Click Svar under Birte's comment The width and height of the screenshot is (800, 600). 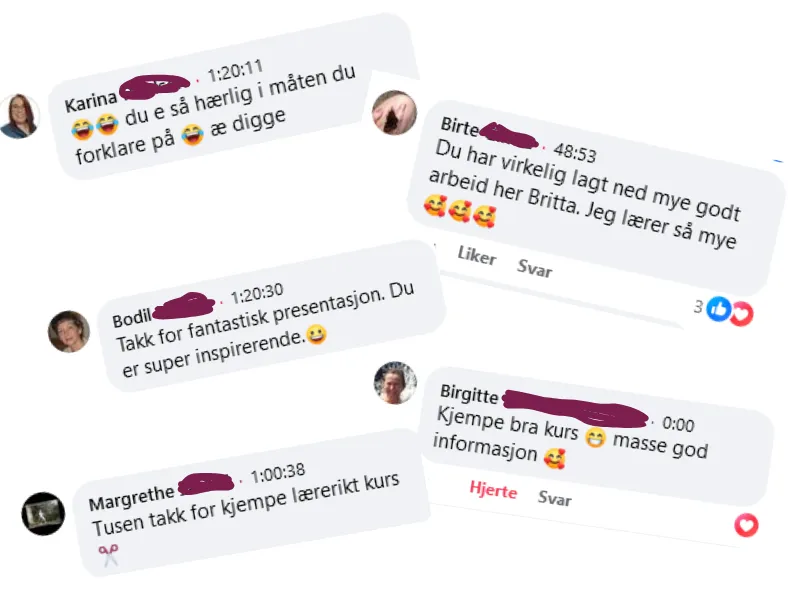[534, 268]
